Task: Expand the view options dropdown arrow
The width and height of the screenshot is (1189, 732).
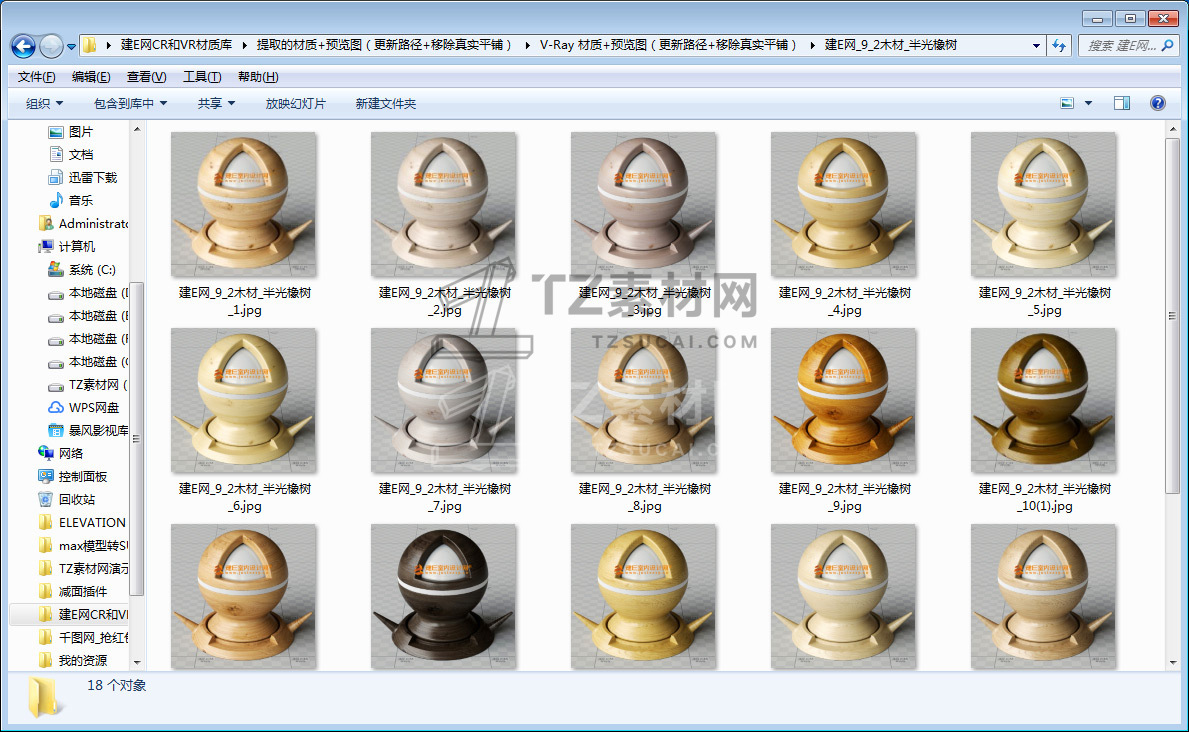Action: pos(1088,103)
